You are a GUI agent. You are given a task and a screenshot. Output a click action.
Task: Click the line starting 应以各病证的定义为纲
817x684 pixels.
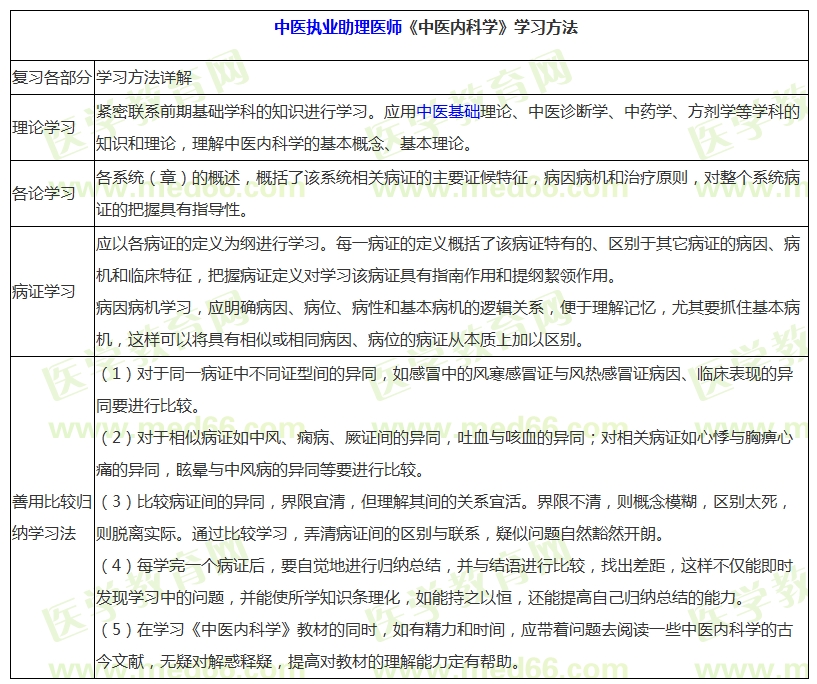coord(447,243)
